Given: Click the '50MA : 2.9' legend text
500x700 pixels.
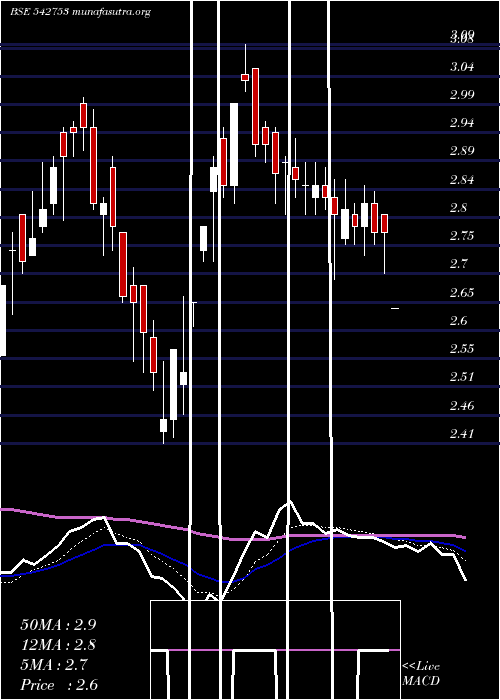Looking at the screenshot, I should tap(58, 624).
